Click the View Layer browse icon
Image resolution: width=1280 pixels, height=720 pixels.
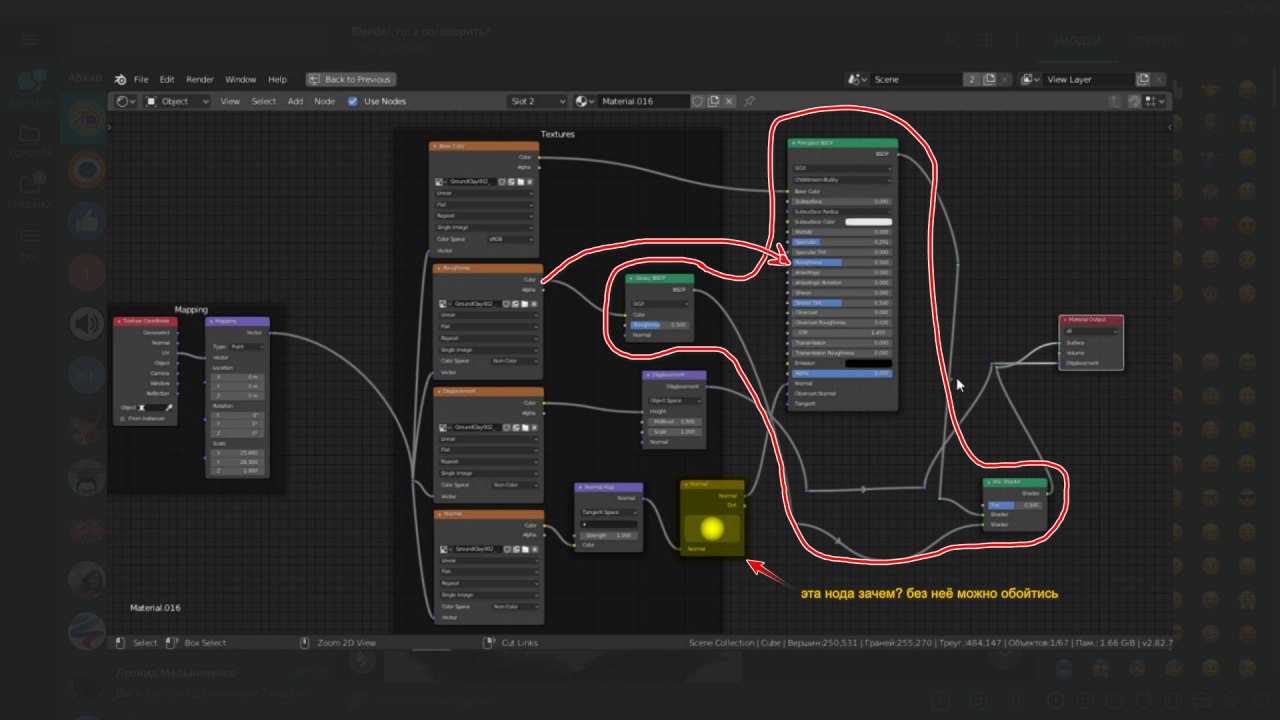click(1030, 79)
